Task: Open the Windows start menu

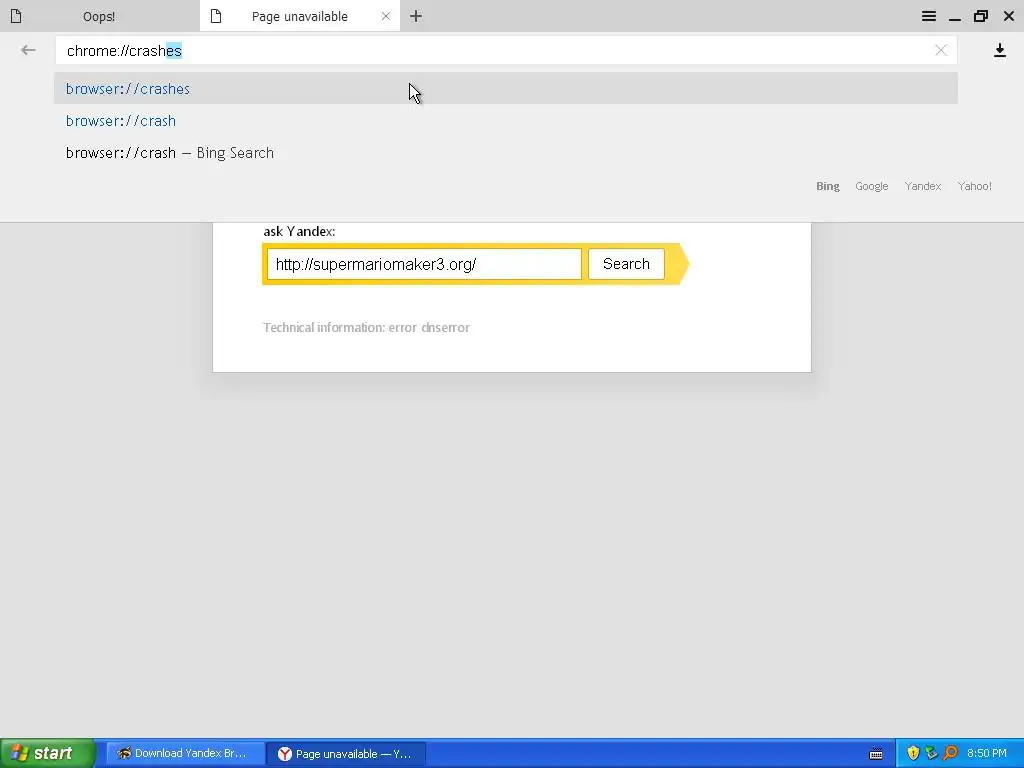Action: click(x=48, y=753)
